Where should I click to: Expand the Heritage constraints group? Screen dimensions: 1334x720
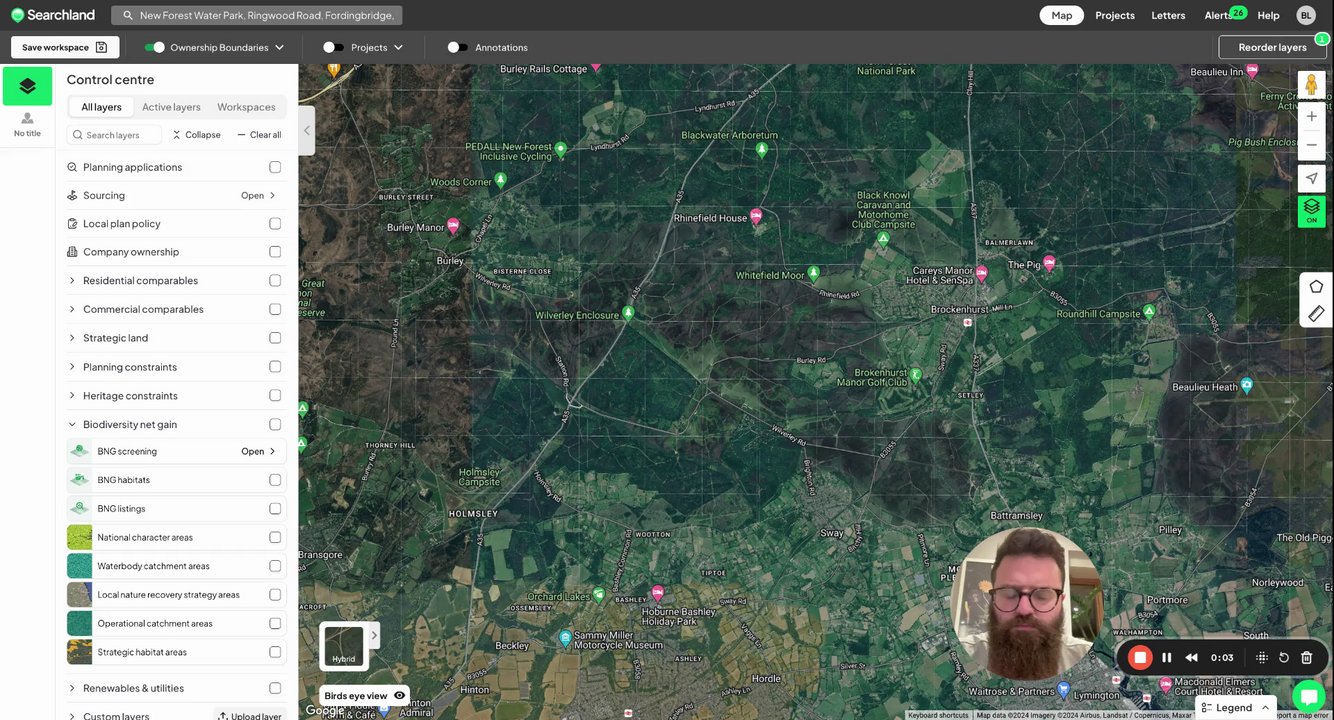pyautogui.click(x=72, y=396)
